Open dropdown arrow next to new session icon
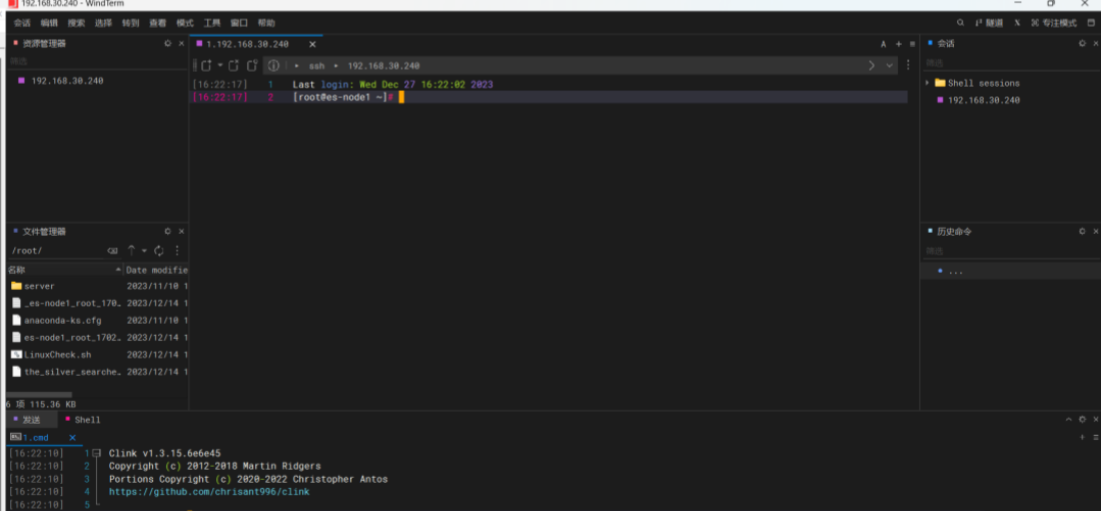 [220, 65]
